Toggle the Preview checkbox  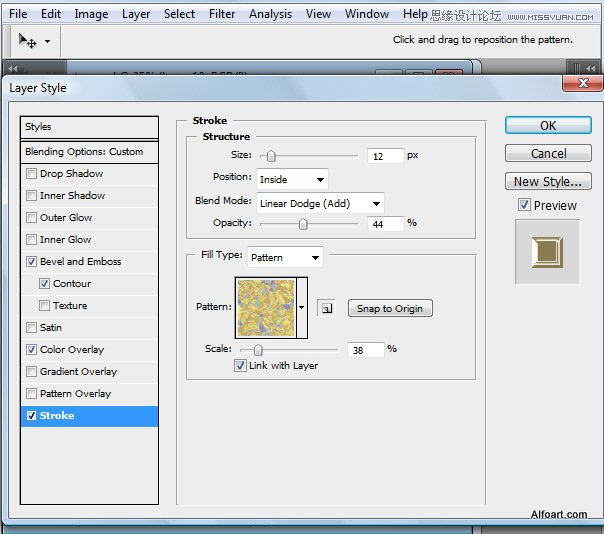click(524, 205)
